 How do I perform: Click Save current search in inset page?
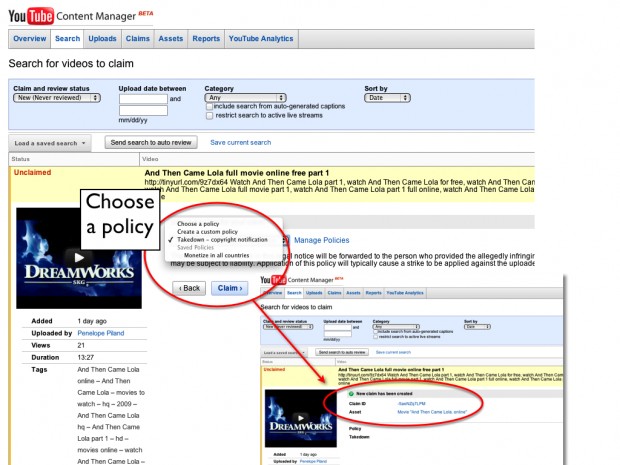click(x=393, y=352)
